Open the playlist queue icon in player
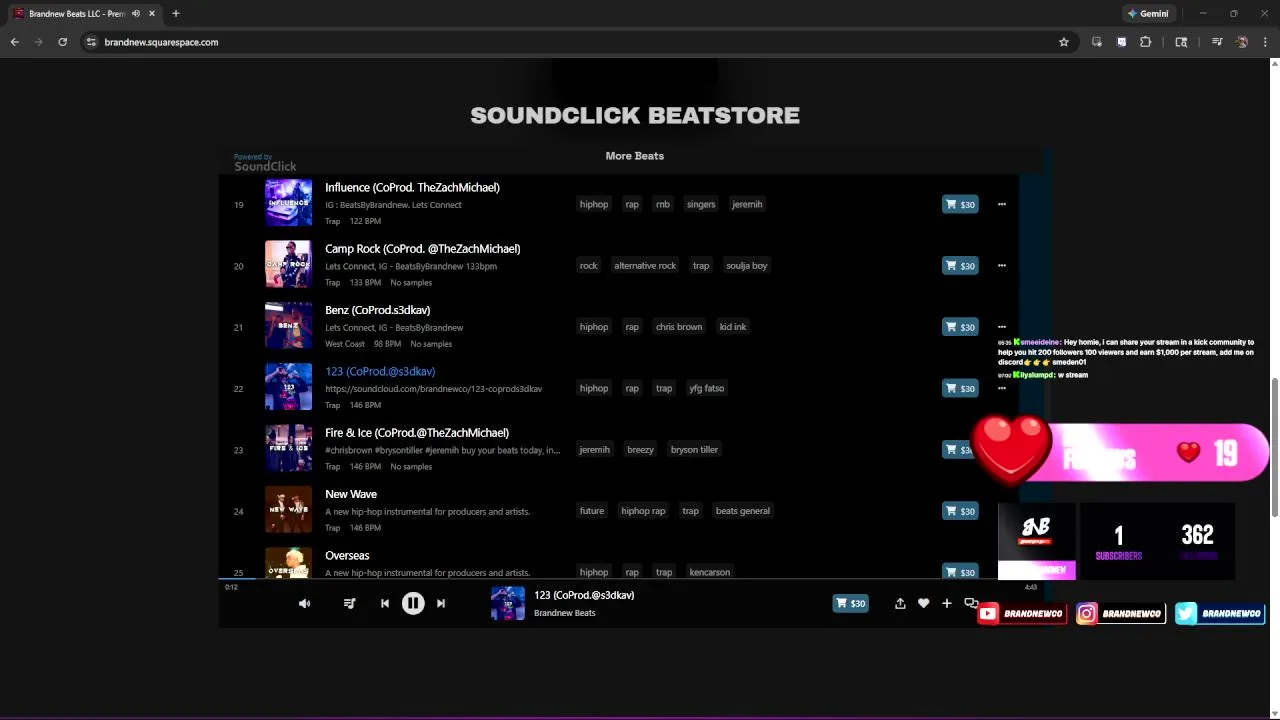Viewport: 1280px width, 720px height. [x=349, y=603]
